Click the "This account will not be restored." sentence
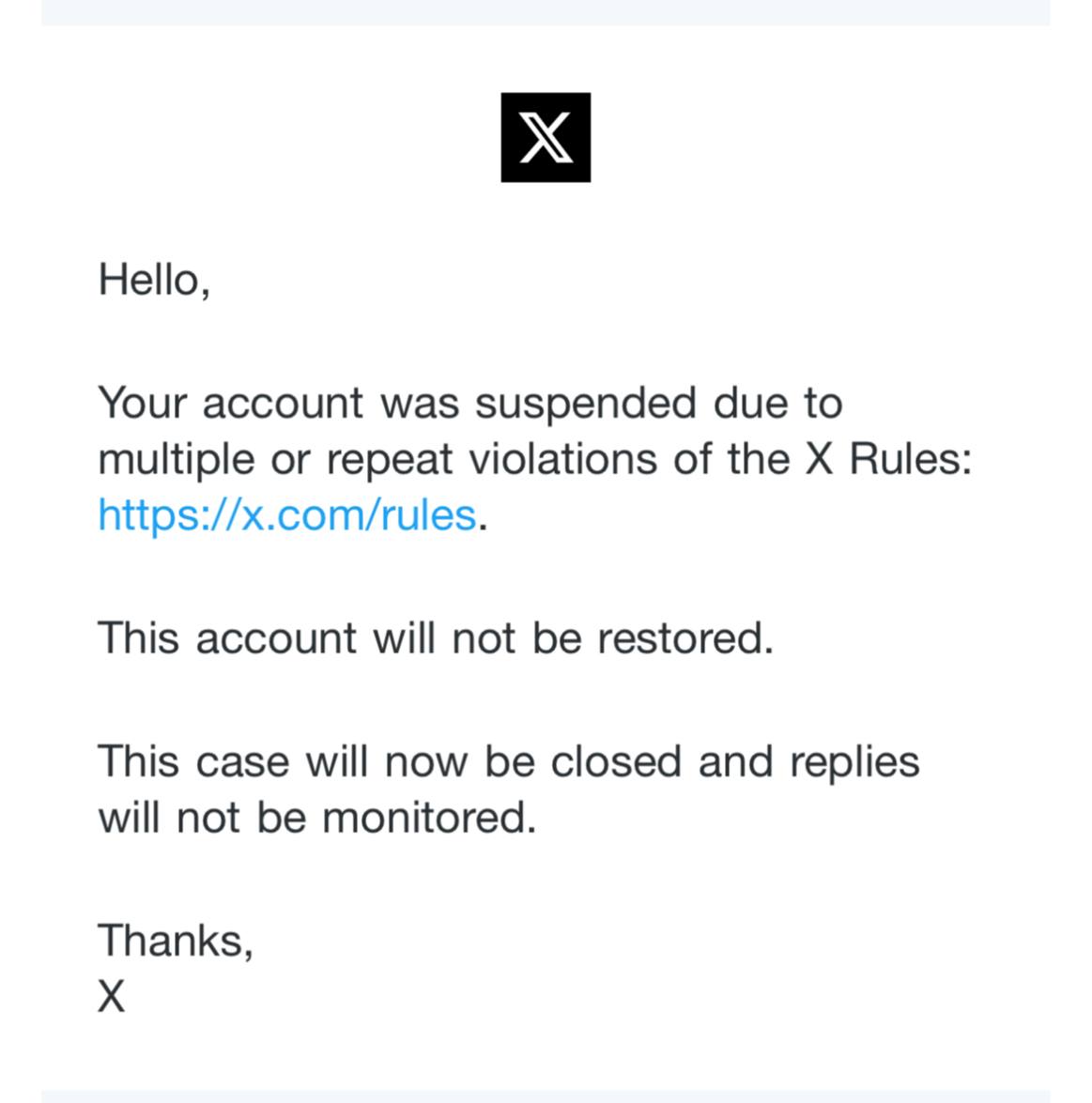Viewport: 1092px width, 1103px height. (436, 638)
